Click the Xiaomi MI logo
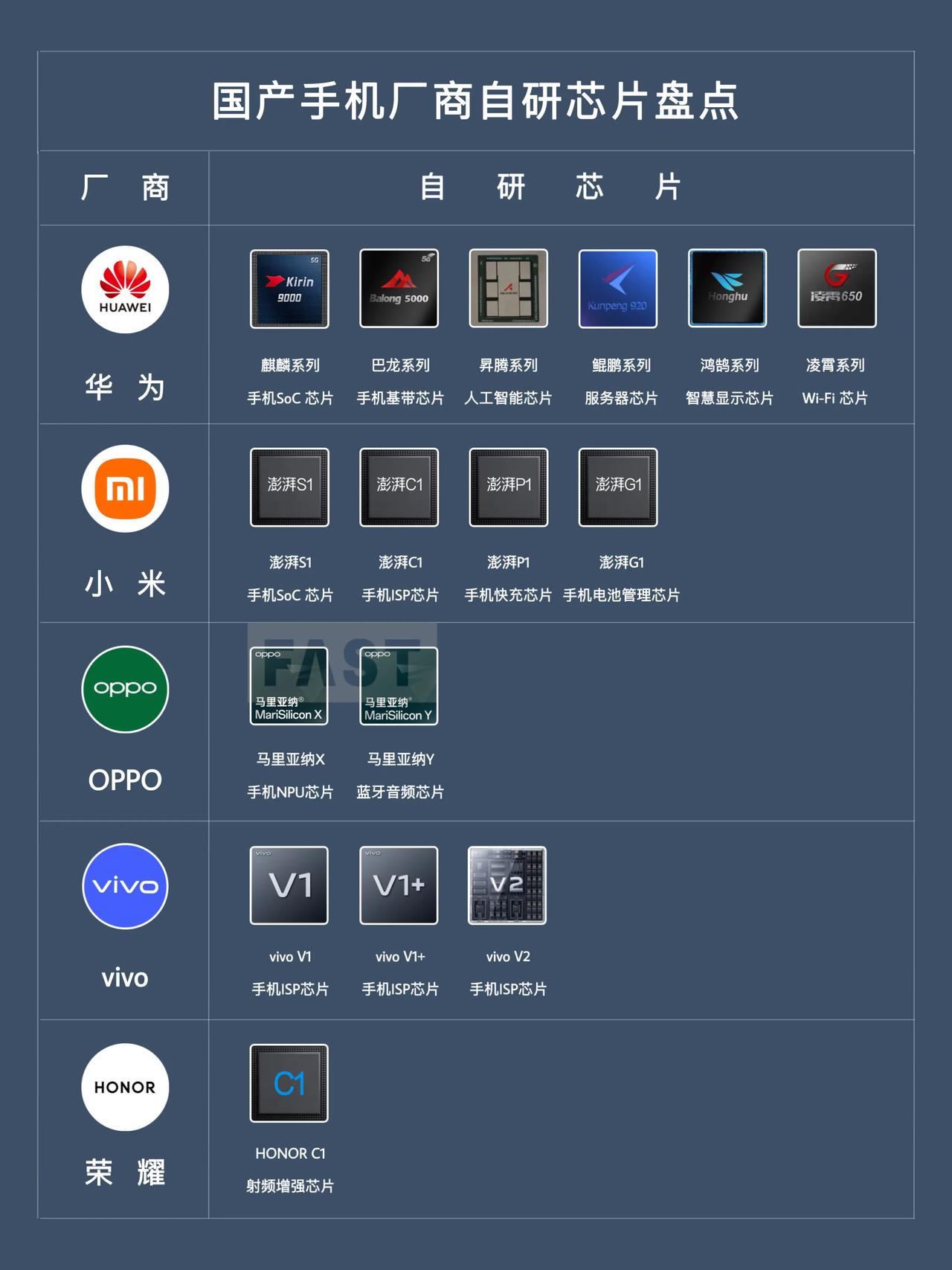 point(125,488)
